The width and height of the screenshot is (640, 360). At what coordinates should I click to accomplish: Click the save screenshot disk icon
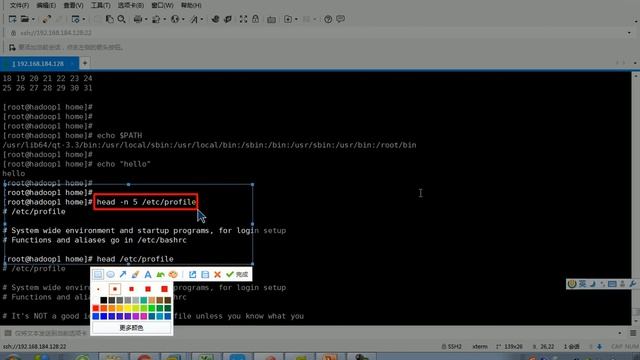point(205,274)
